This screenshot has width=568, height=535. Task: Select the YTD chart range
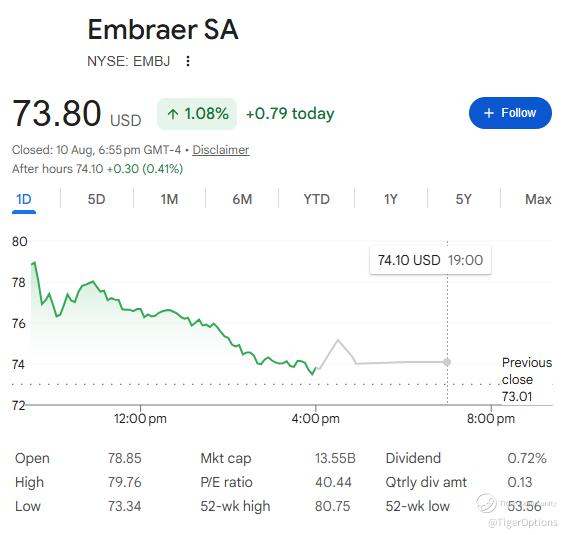[317, 199]
